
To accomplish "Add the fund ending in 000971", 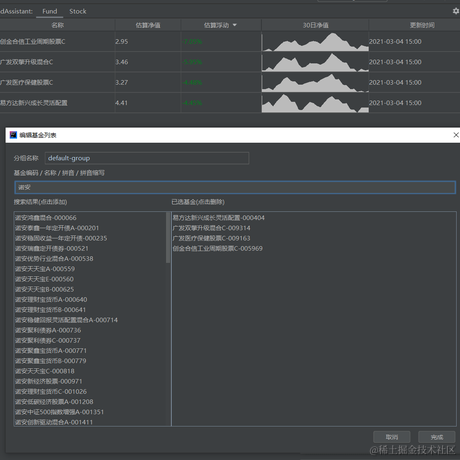I will pyautogui.click(x=49, y=381).
